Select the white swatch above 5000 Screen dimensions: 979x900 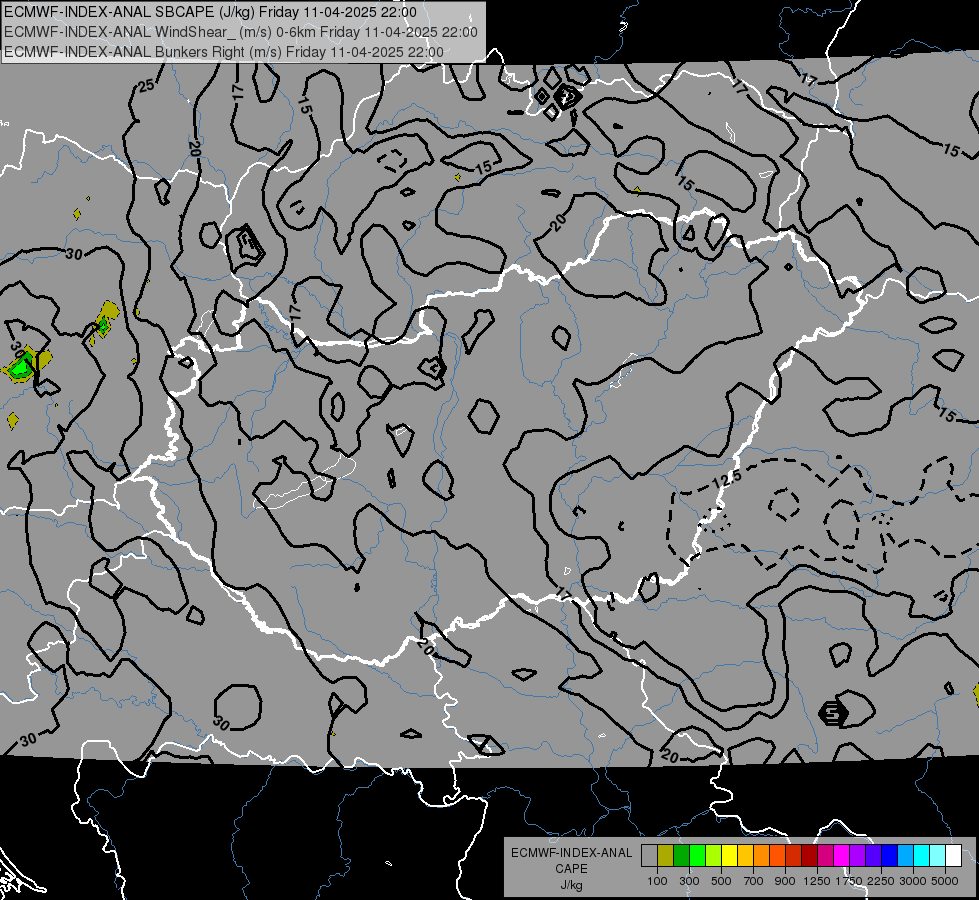[953, 855]
